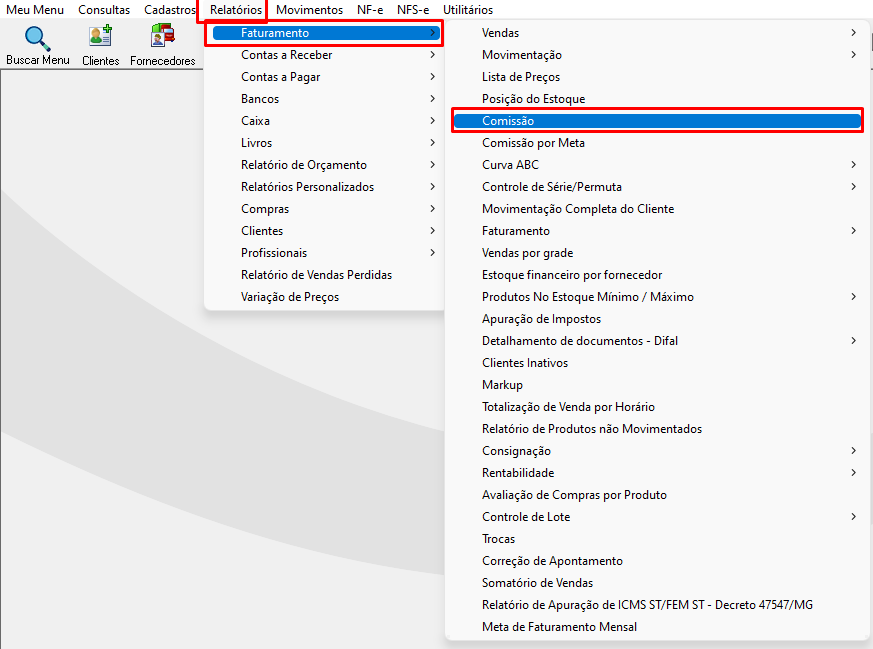Expand the Rentabilidade submenu

coord(657,473)
